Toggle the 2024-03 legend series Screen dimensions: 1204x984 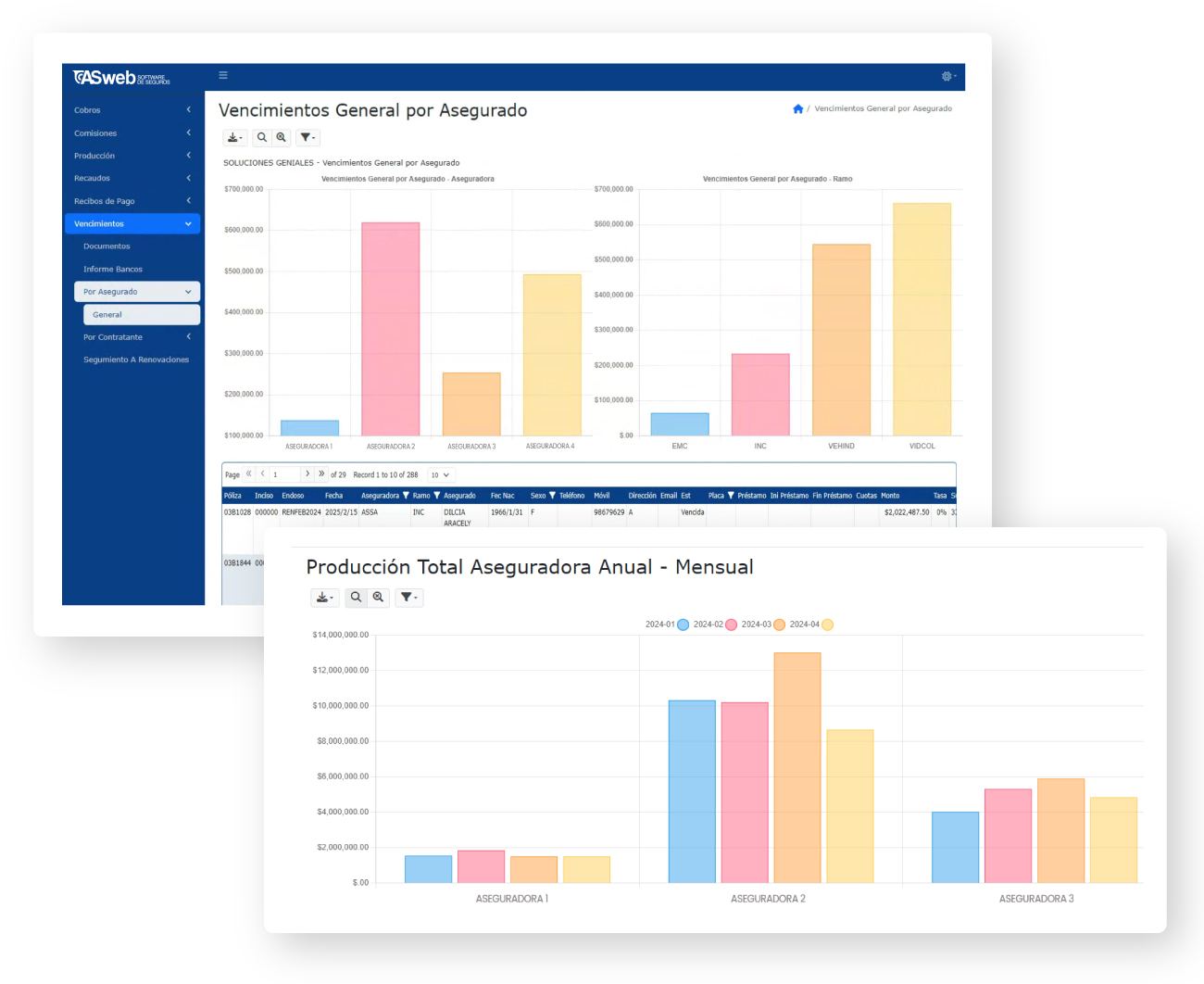pos(779,624)
